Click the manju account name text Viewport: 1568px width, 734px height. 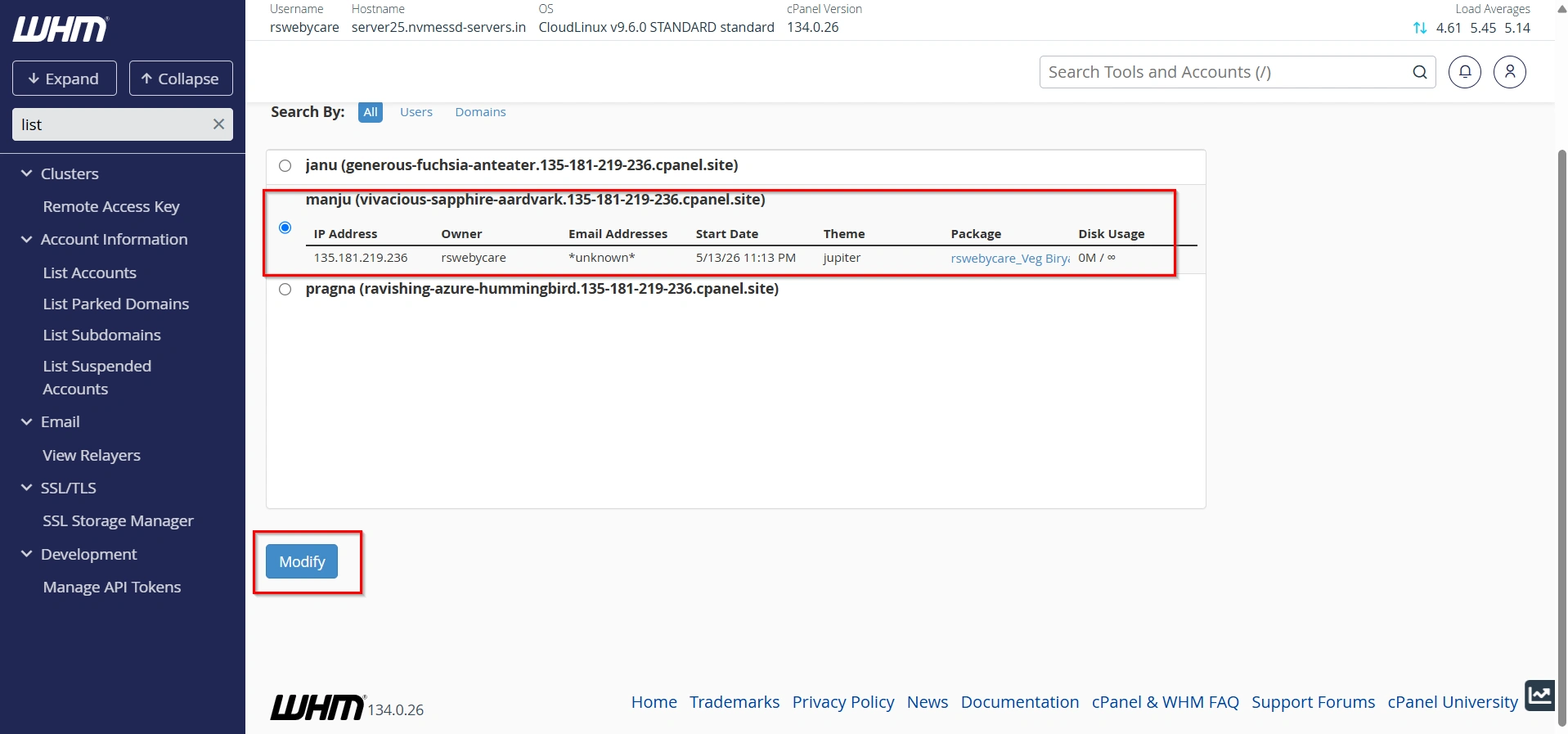point(536,200)
